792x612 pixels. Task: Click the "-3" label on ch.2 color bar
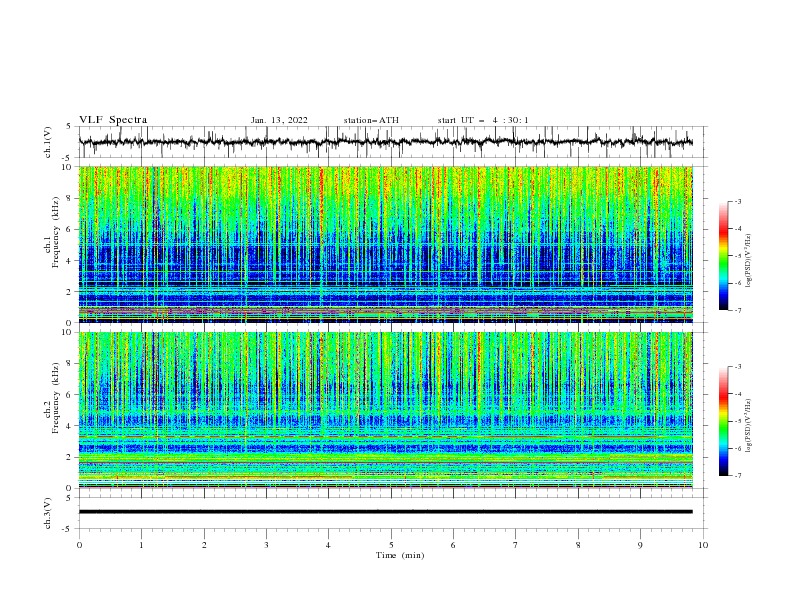pyautogui.click(x=737, y=367)
